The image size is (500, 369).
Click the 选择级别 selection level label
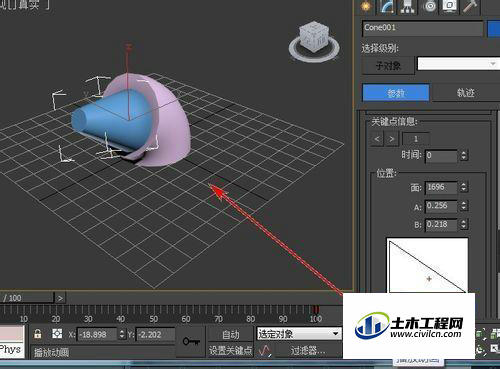pyautogui.click(x=380, y=48)
